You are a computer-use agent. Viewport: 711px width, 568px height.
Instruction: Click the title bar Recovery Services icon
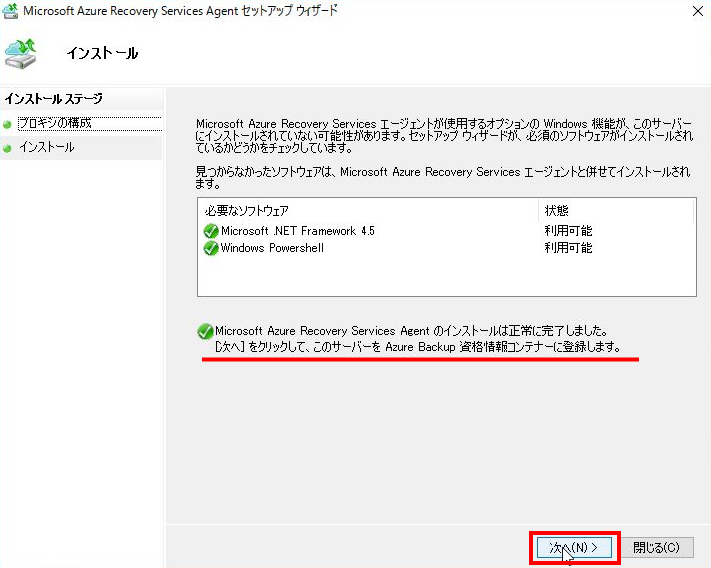tap(10, 11)
